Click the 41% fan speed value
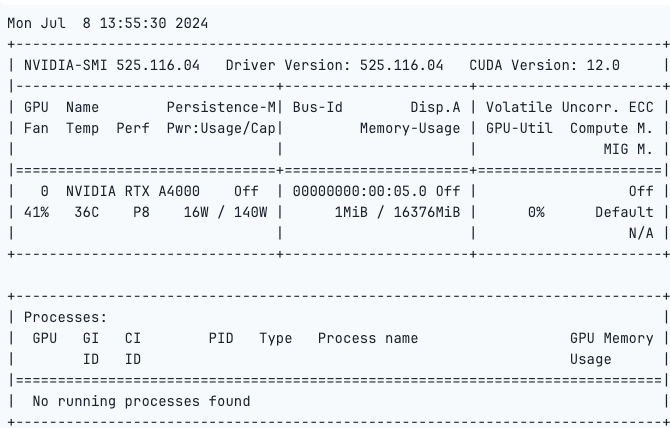The image size is (670, 428). [36, 212]
